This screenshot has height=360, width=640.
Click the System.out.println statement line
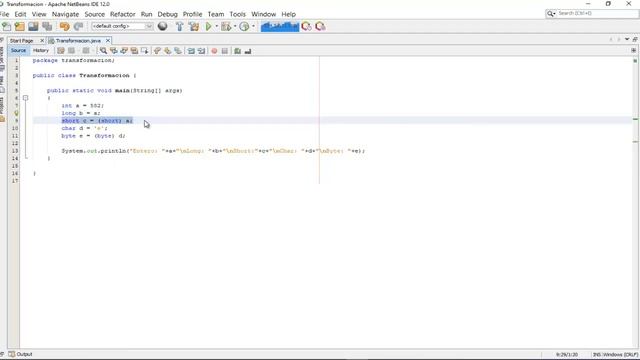click(213, 151)
